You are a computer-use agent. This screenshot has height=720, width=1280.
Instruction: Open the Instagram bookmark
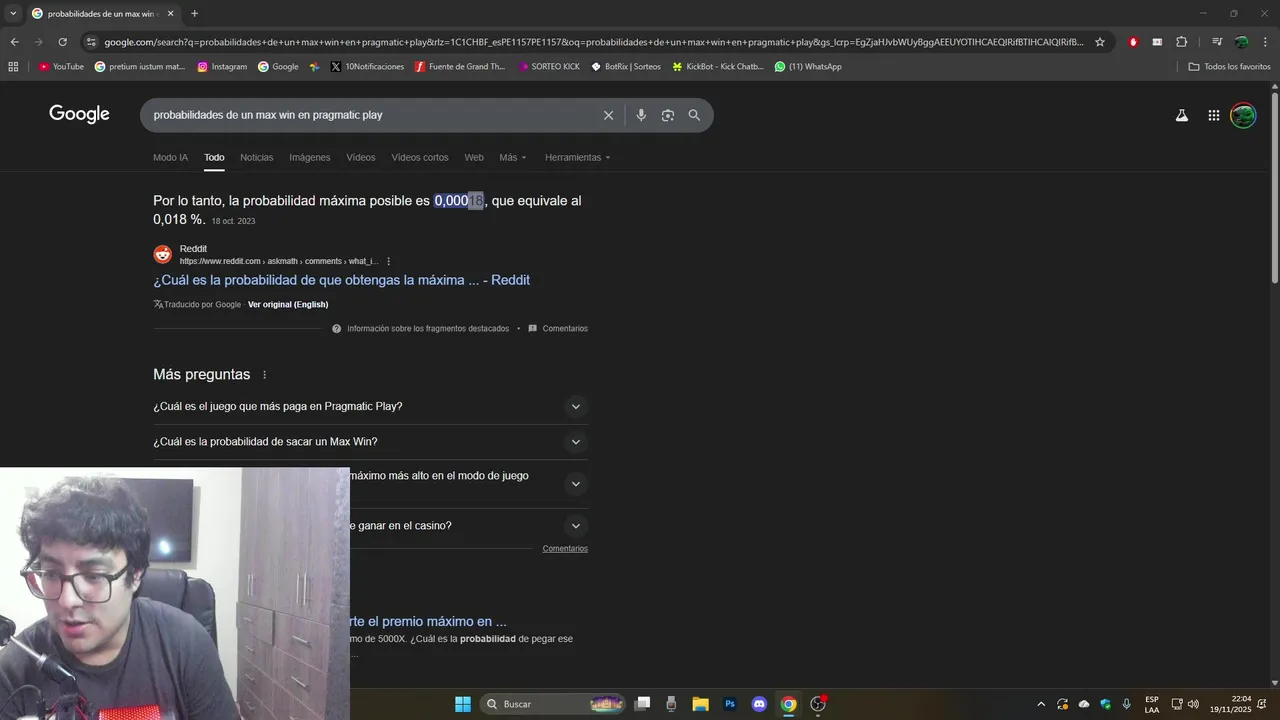coord(222,67)
